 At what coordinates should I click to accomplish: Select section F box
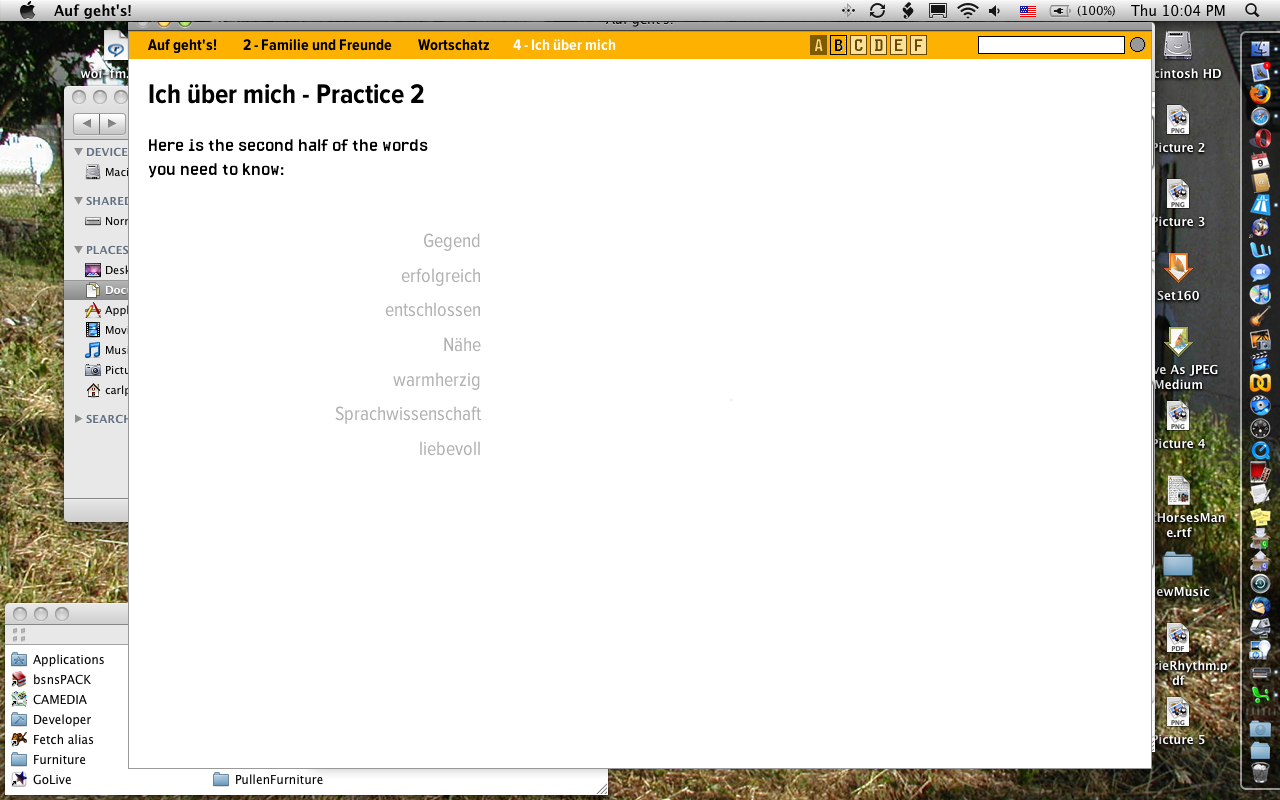[x=918, y=45]
